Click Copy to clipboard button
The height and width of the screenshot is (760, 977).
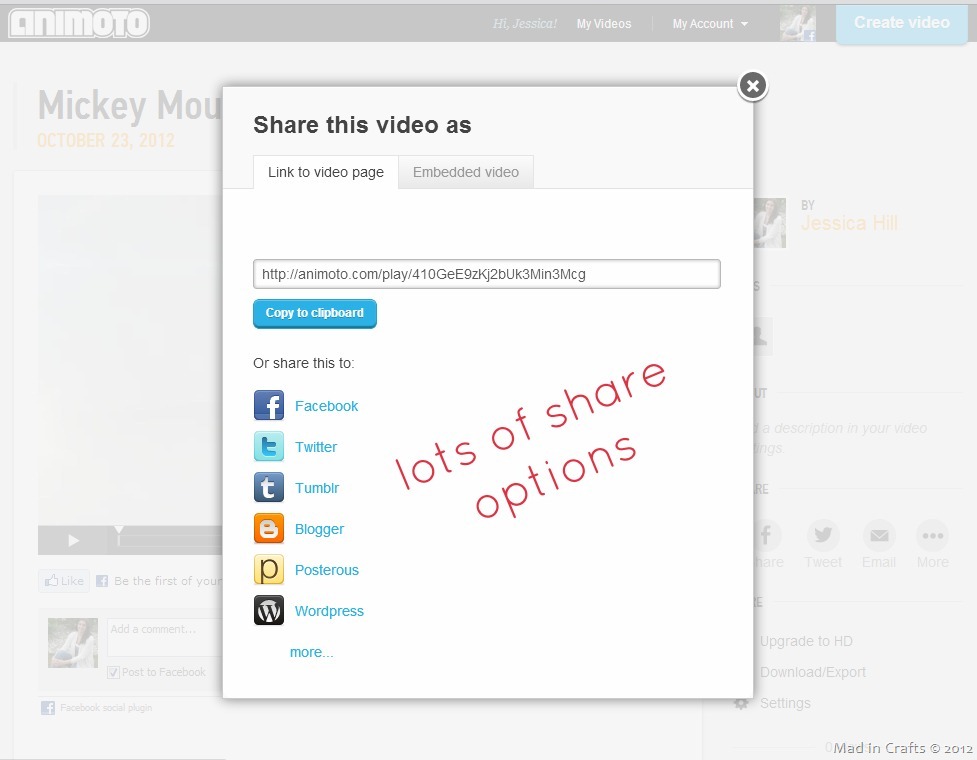tap(315, 313)
